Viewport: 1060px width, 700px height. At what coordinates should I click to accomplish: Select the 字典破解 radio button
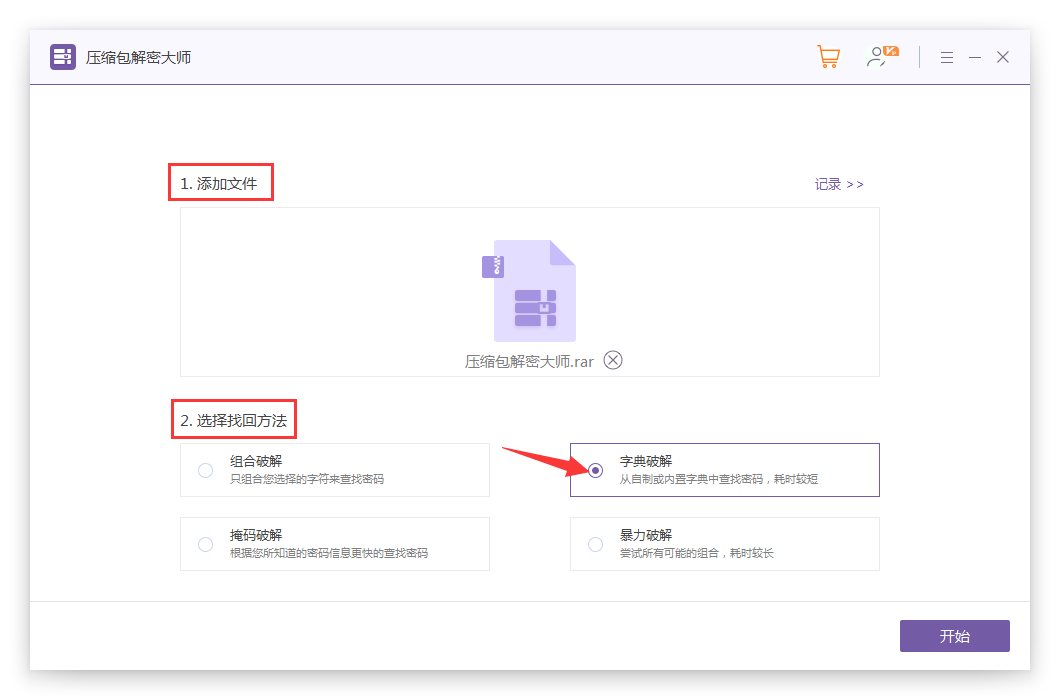point(595,470)
